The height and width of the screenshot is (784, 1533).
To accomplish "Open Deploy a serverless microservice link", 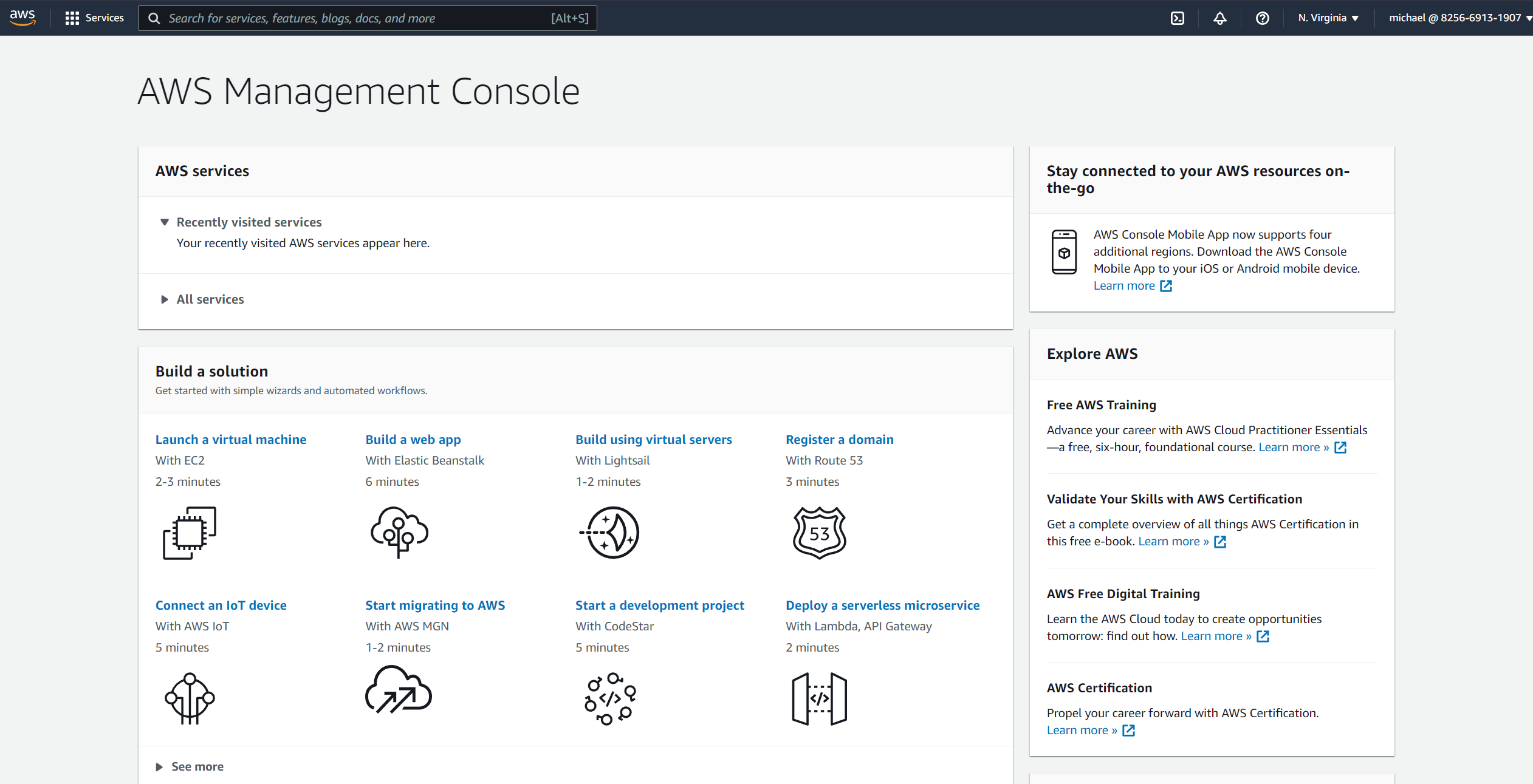I will [x=883, y=605].
